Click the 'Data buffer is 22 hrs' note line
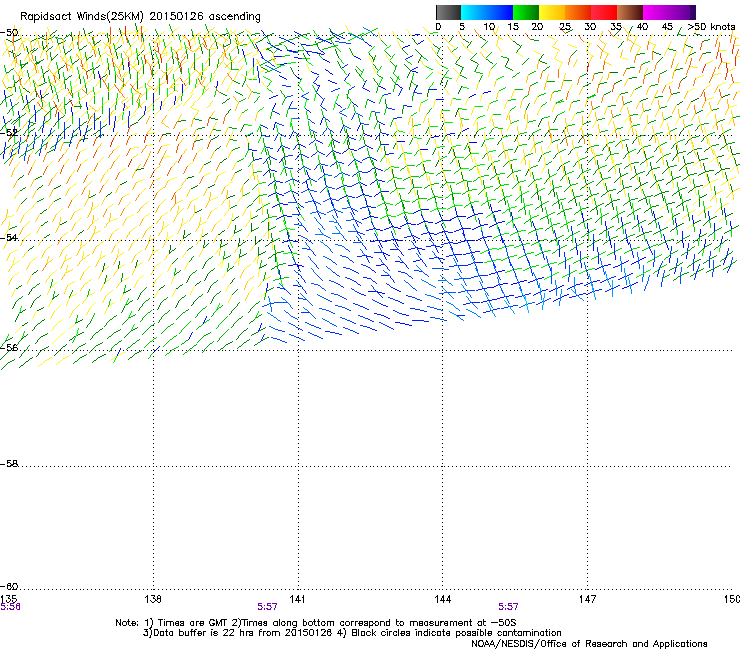Screen dimensions: 740x650 [x=352, y=633]
